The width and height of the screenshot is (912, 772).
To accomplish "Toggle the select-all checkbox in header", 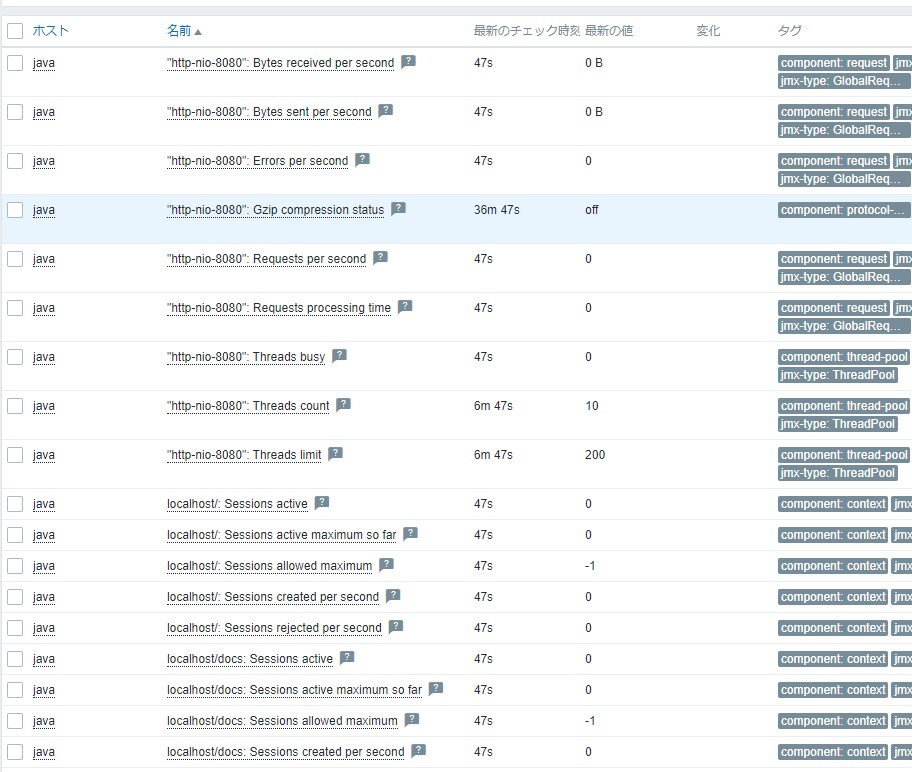I will coord(15,31).
